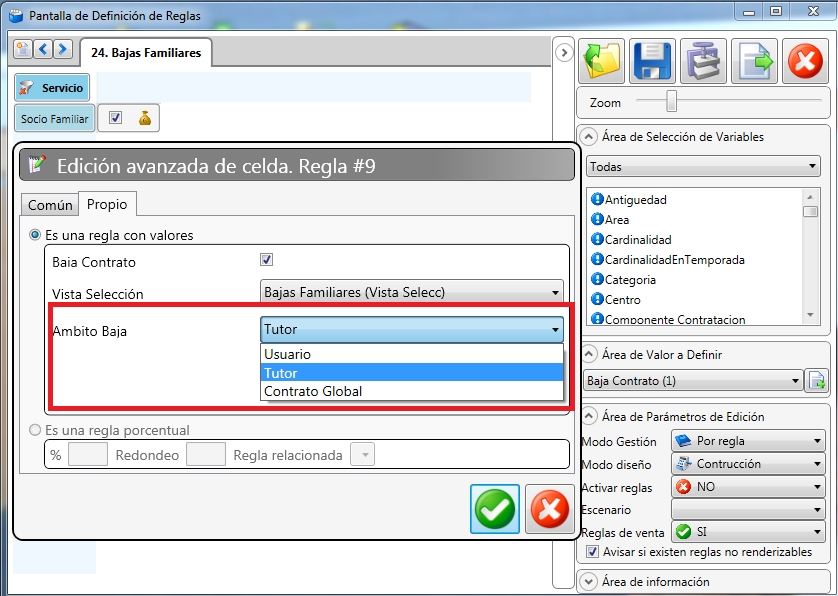Click the Redondeo input field
Image resolution: width=838 pixels, height=596 pixels.
[206, 455]
